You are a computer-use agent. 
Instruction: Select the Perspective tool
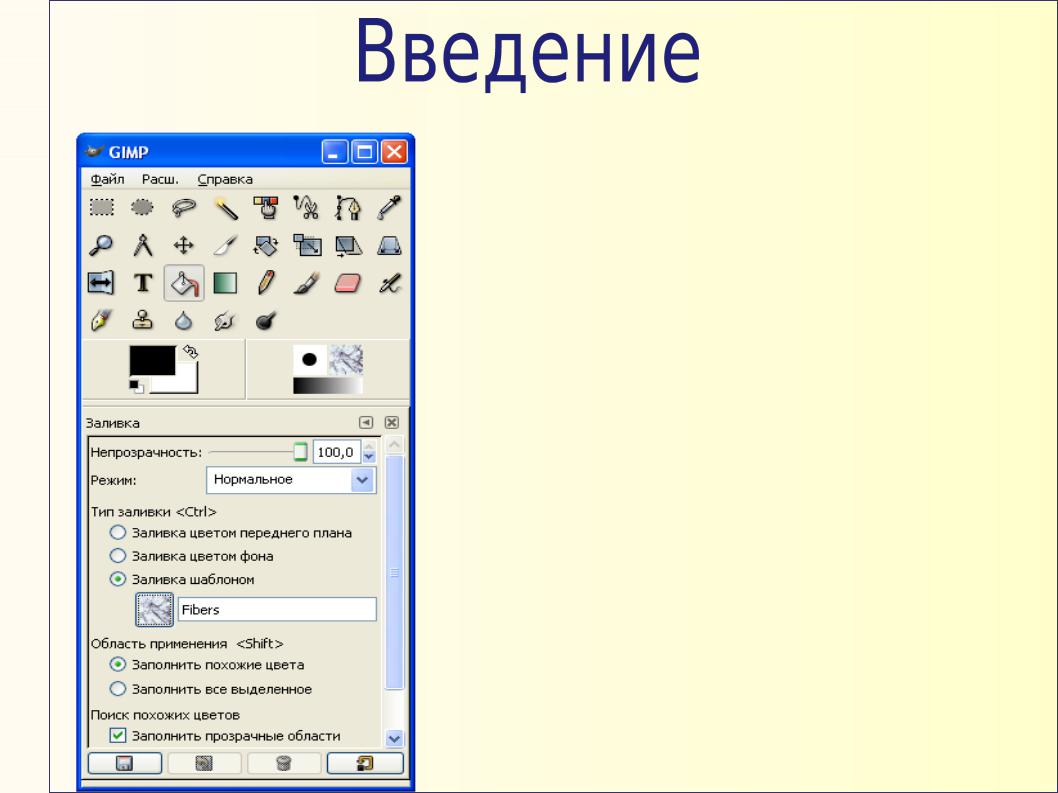pos(389,245)
